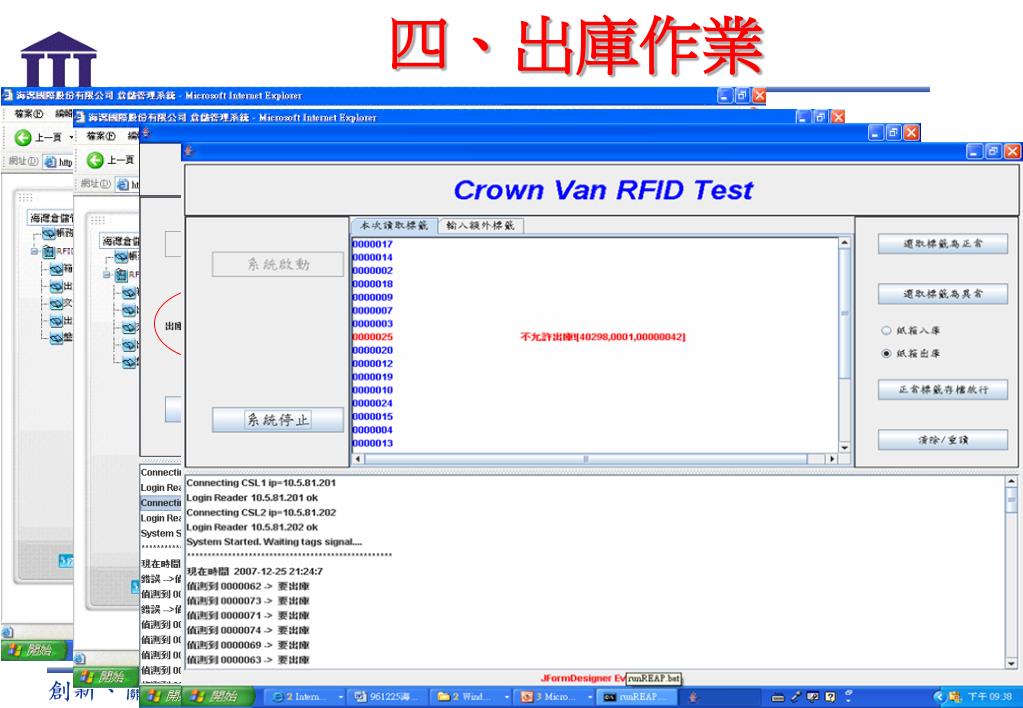The image size is (1023, 708).
Task: Select the 紙箱入庫 radio option
Action: [911, 330]
